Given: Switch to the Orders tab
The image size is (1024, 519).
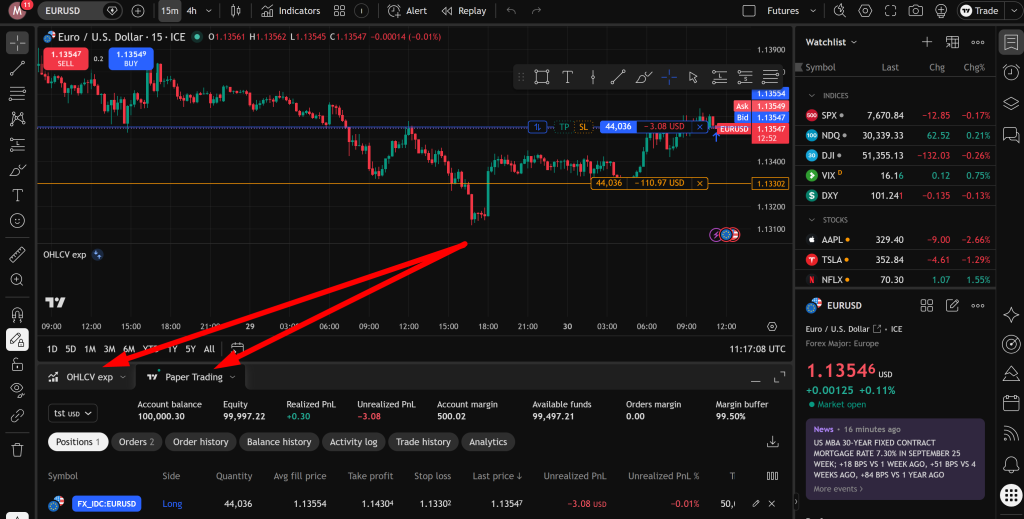Looking at the screenshot, I should pyautogui.click(x=136, y=442).
